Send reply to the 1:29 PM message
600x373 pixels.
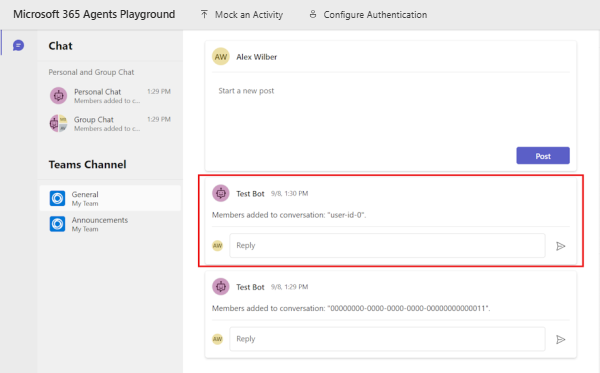pos(561,339)
